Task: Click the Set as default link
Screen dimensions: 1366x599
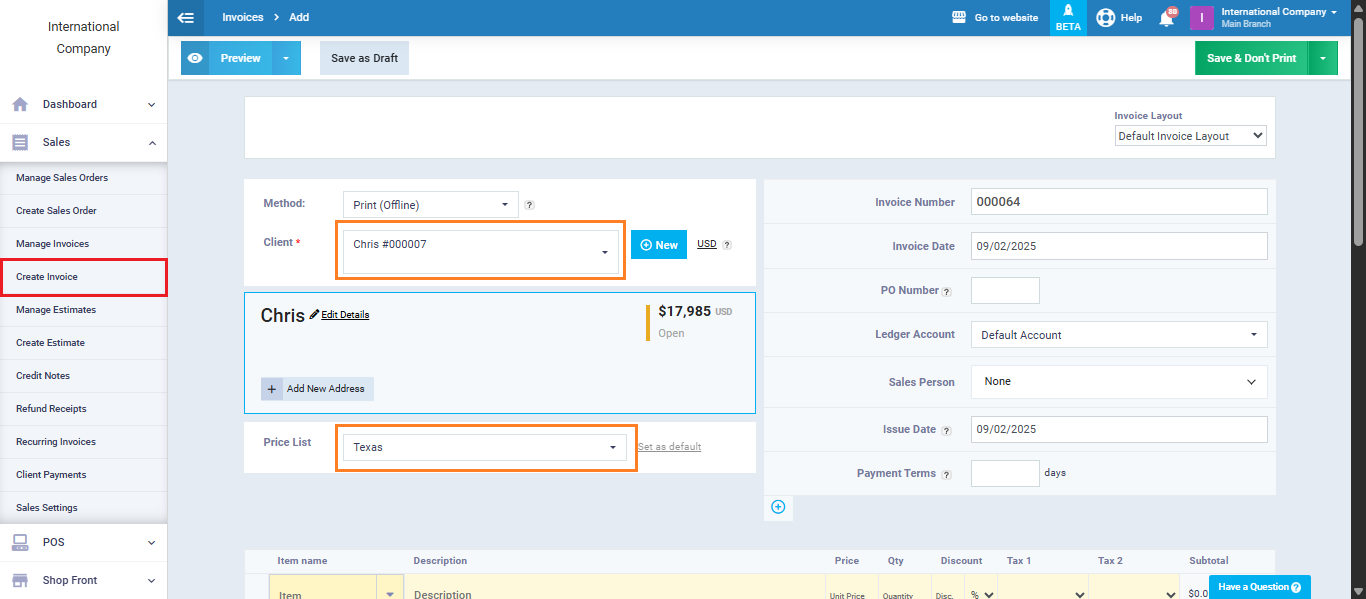Action: (669, 447)
